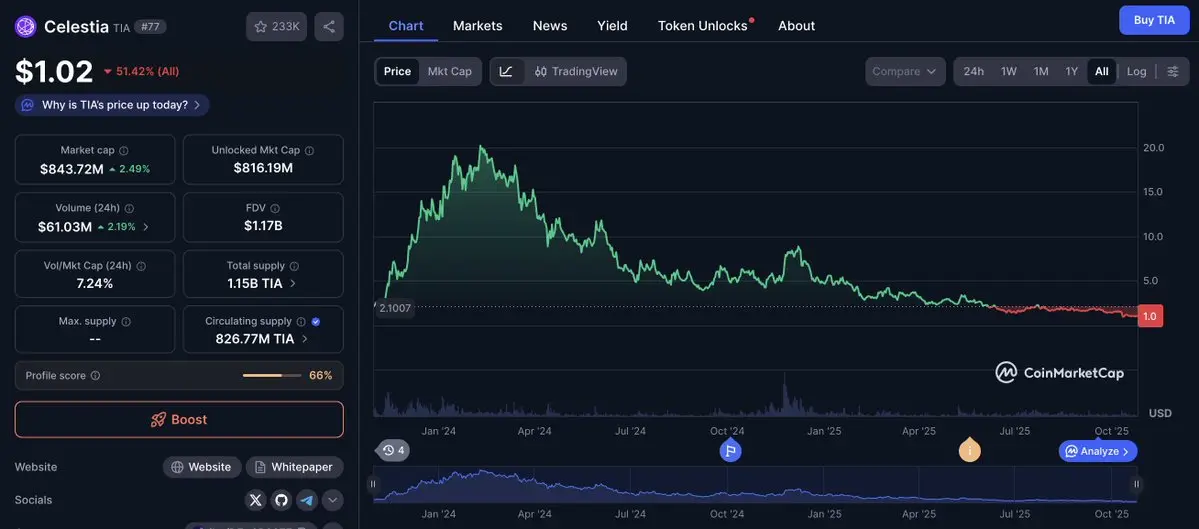This screenshot has width=1199, height=529.
Task: Open the history count badge showing 4
Action: click(393, 450)
